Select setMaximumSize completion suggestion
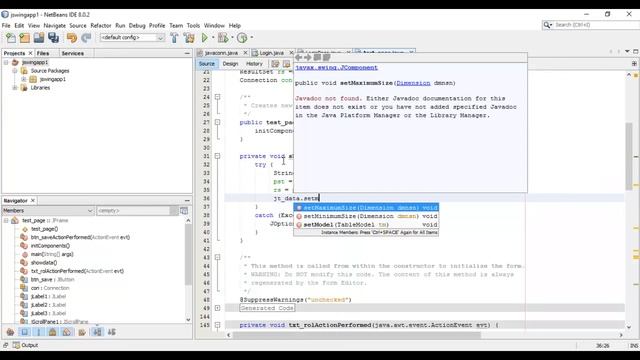The height and width of the screenshot is (360, 640). pos(367,208)
